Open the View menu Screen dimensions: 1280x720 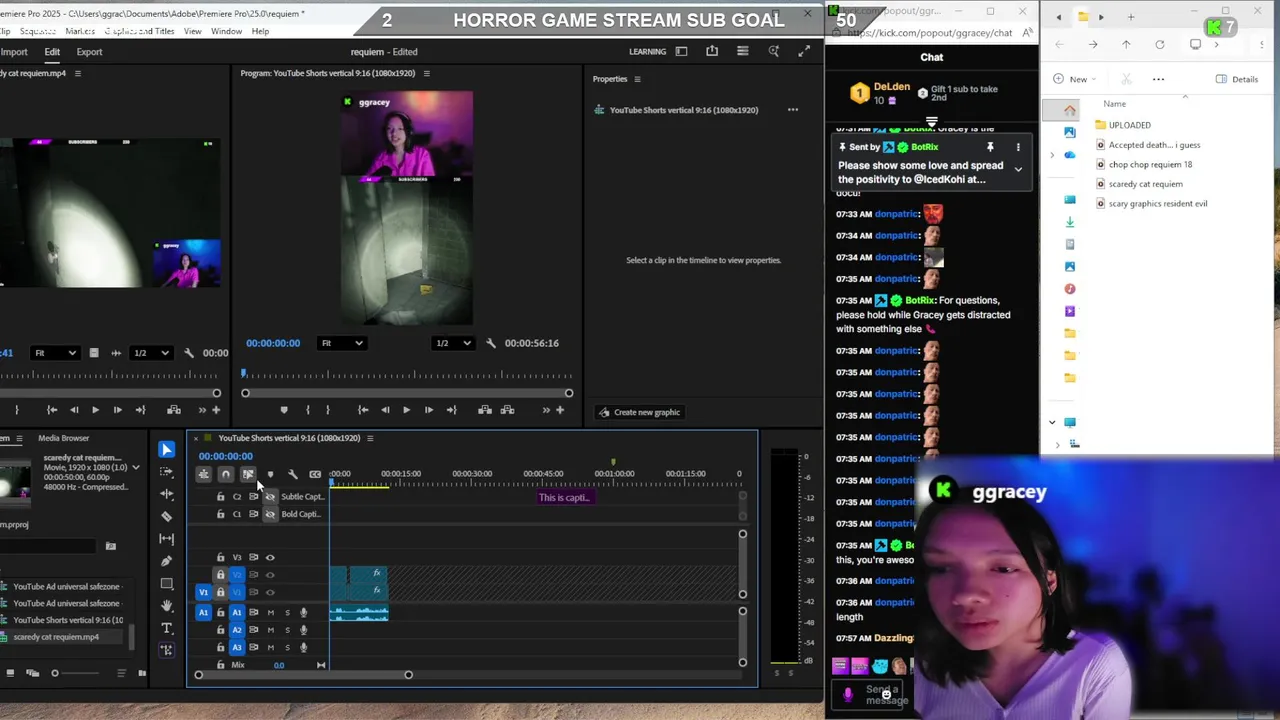point(192,31)
